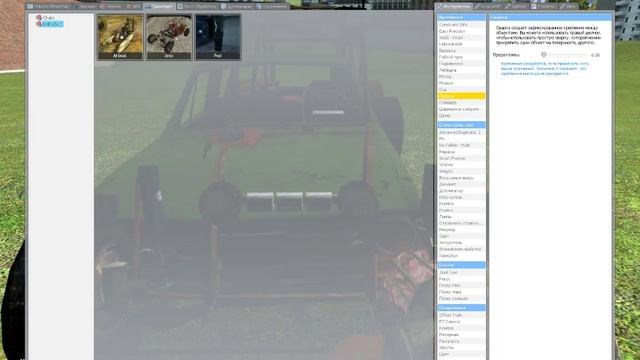This screenshot has height=360, width=640.
Task: Select the Динамит tool
Action: [461, 184]
